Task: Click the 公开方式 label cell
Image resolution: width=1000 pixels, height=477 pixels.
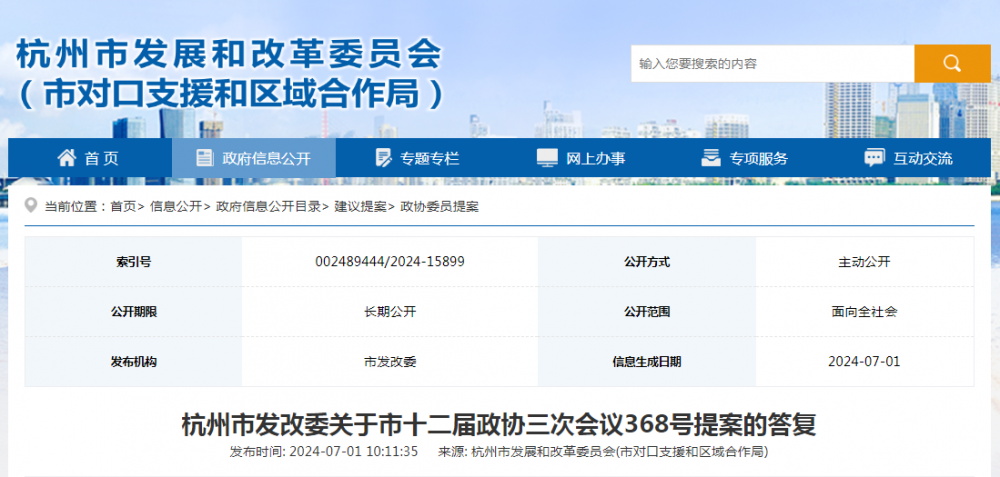Action: click(x=647, y=261)
